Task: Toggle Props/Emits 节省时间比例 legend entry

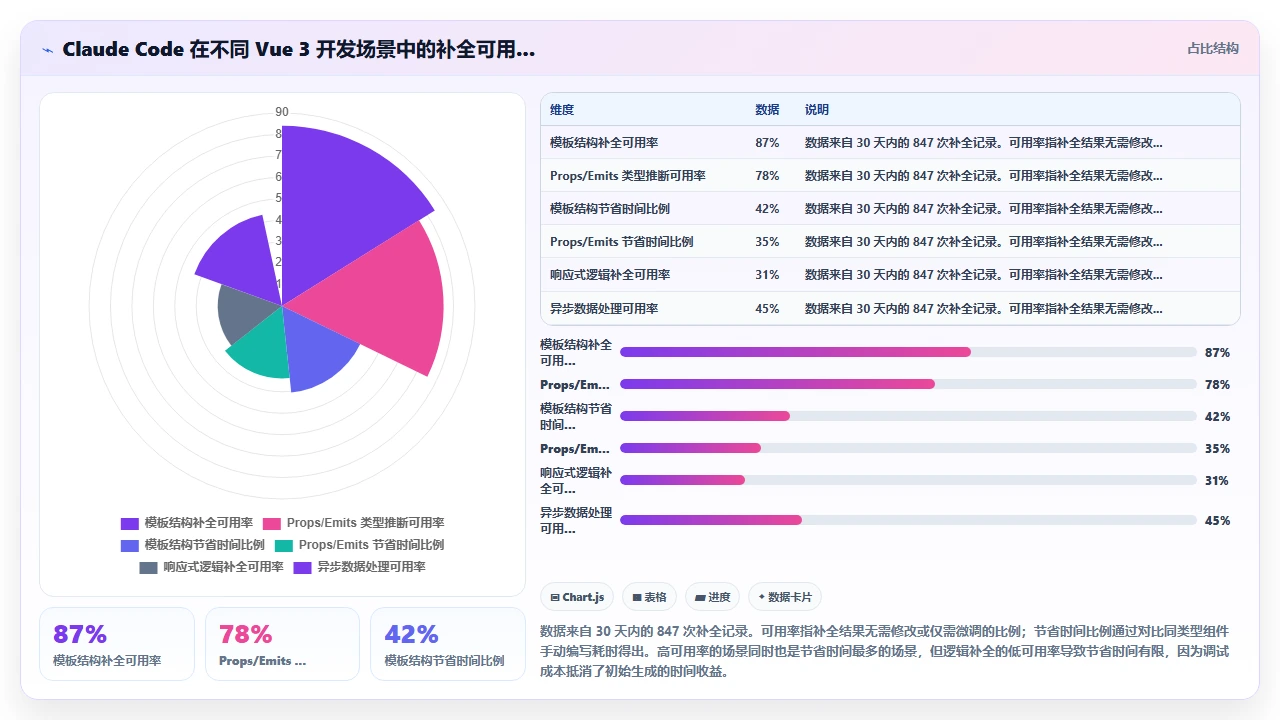Action: click(359, 545)
